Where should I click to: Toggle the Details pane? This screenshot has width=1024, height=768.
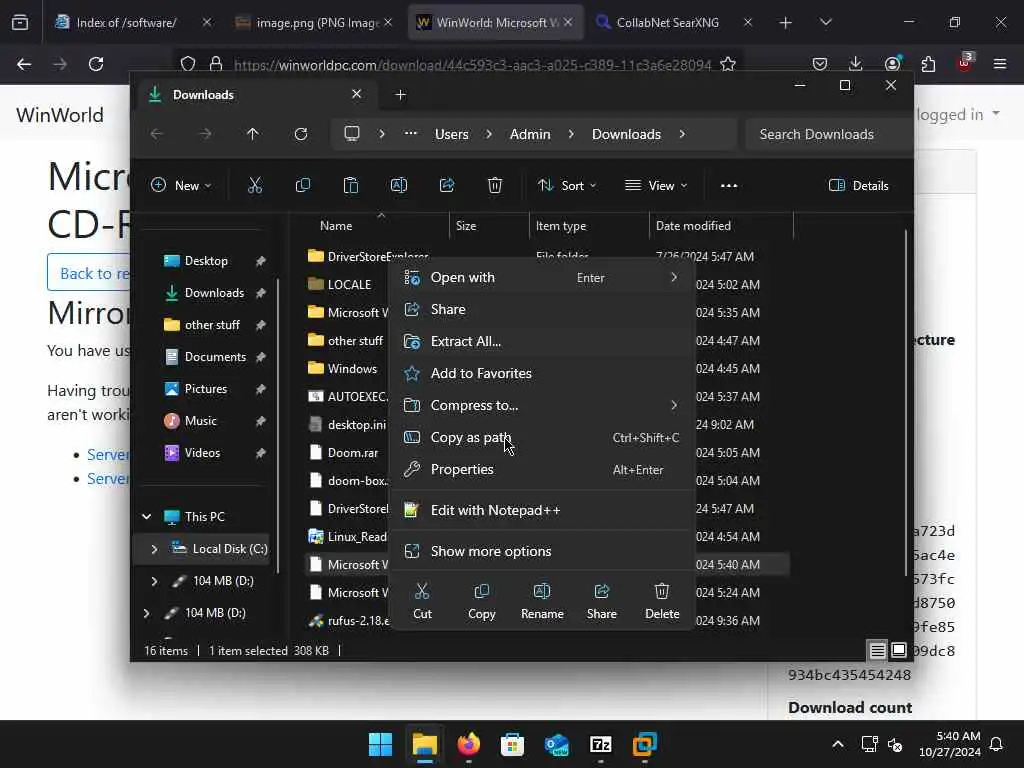858,185
